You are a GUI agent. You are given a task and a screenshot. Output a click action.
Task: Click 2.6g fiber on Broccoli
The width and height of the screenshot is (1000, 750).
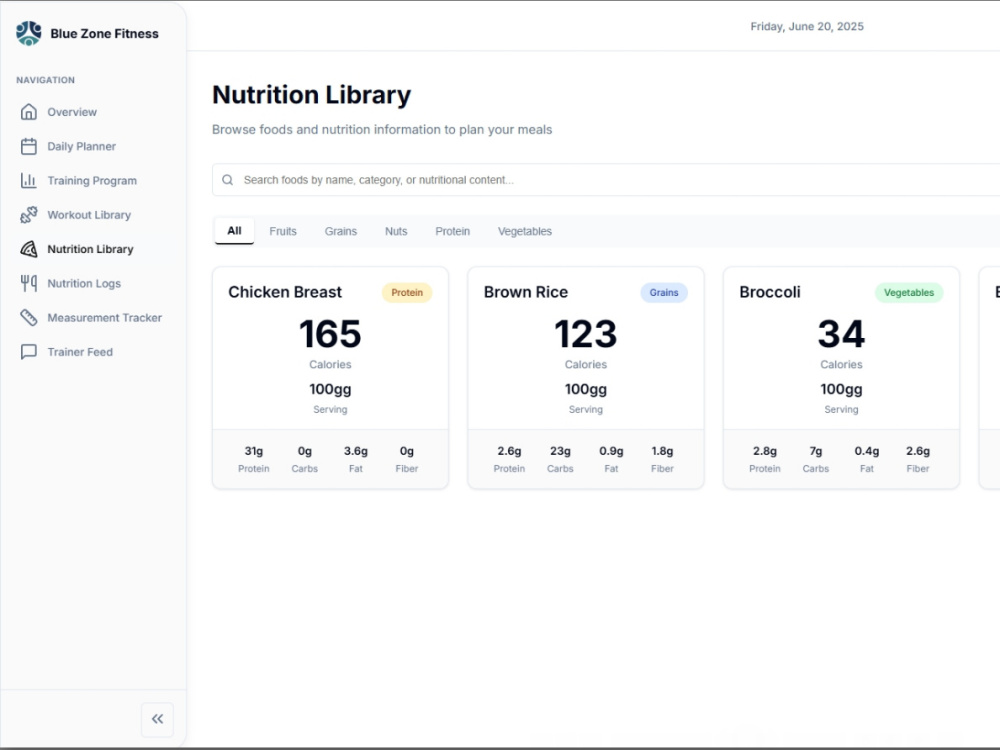(x=918, y=451)
